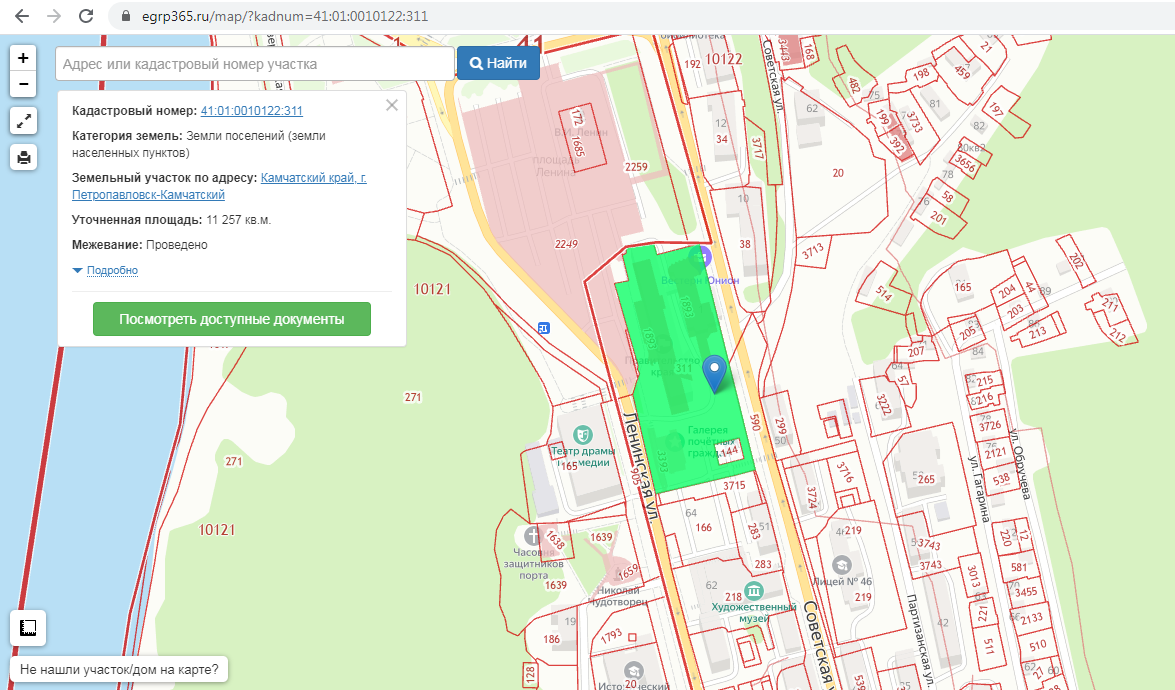The image size is (1175, 690).
Task: Click the blue location pin marker
Action: point(715,373)
